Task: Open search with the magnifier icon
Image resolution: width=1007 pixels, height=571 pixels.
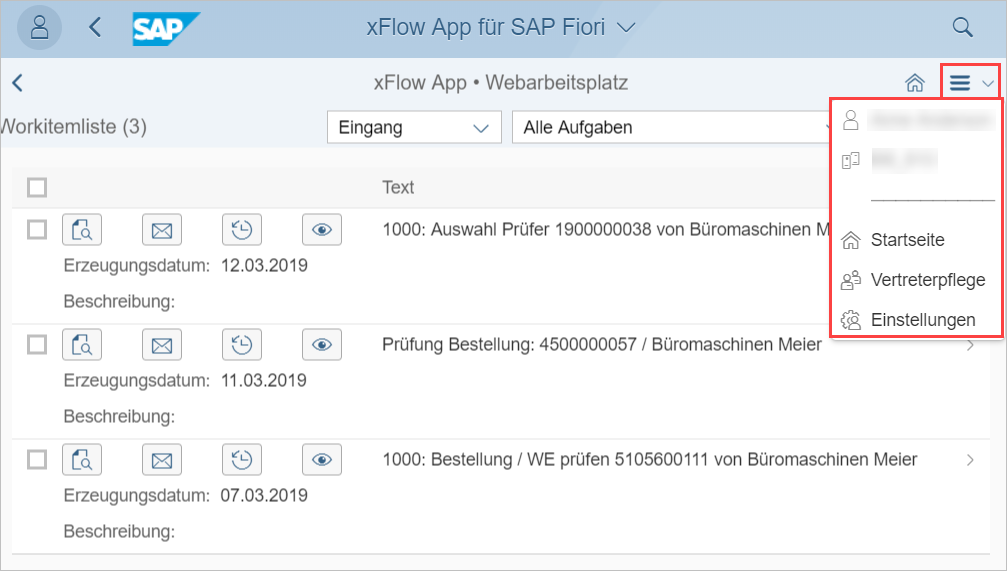Action: tap(962, 27)
